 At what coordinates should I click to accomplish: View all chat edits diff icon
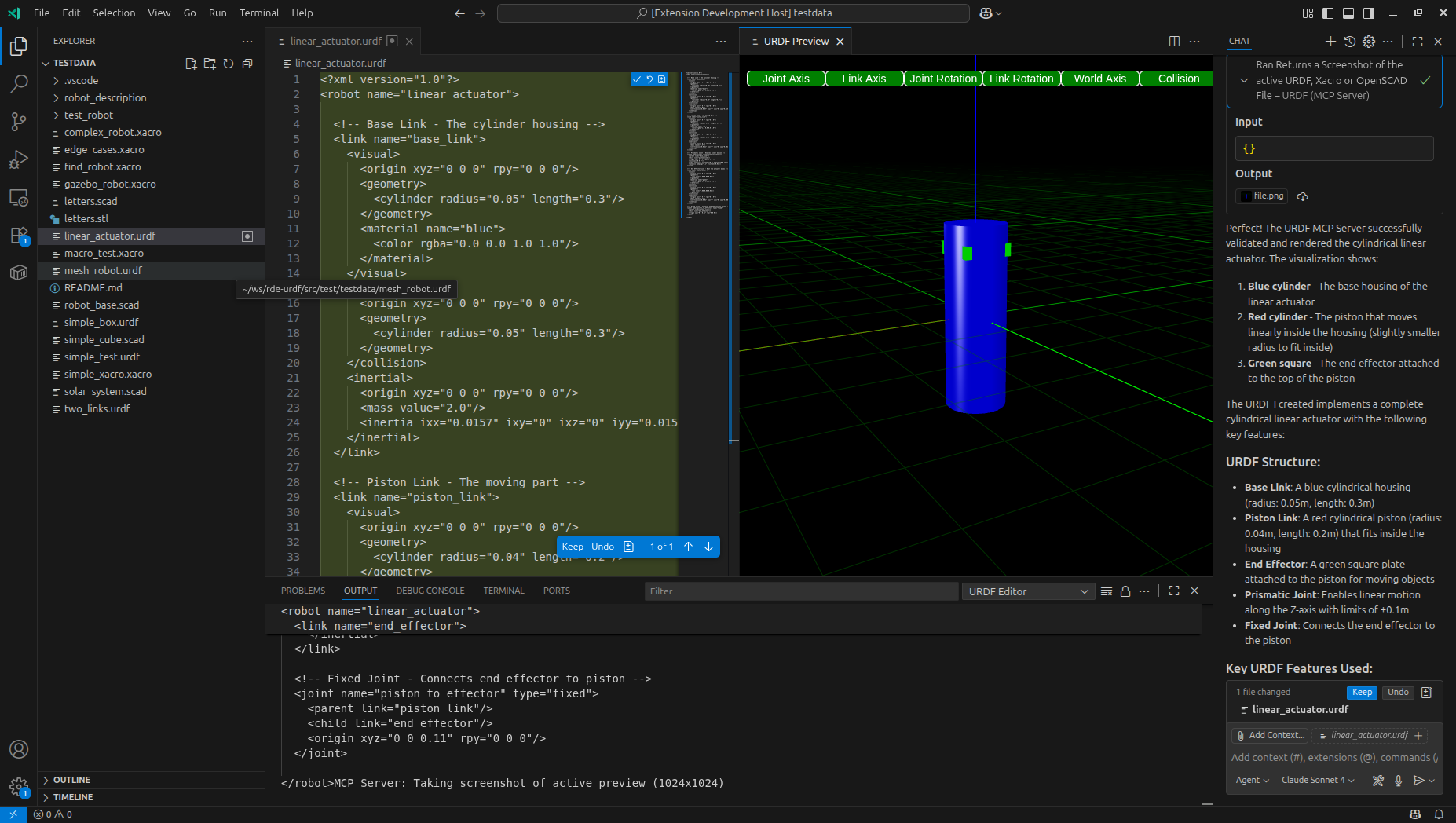pos(1427,693)
